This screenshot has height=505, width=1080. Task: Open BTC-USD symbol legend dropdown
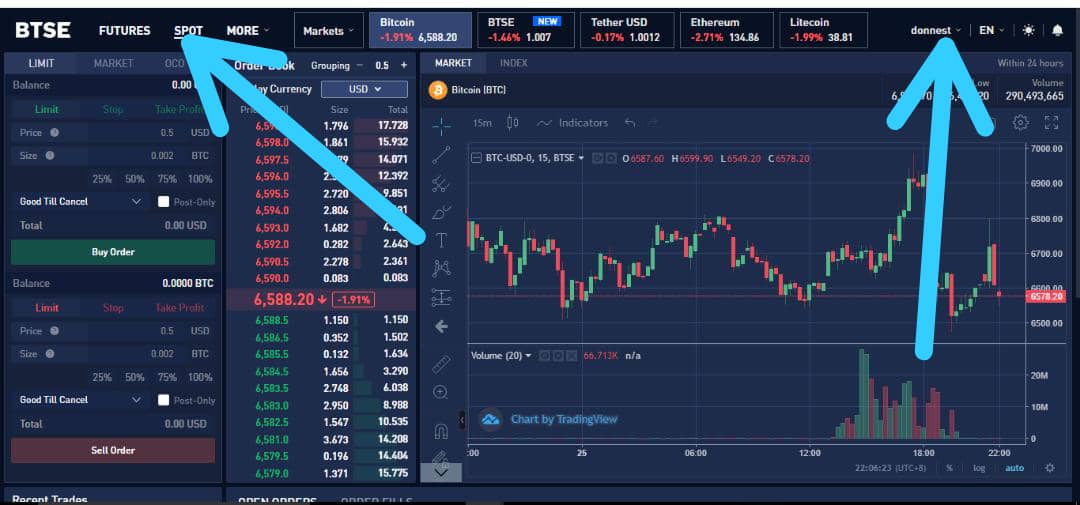581,158
